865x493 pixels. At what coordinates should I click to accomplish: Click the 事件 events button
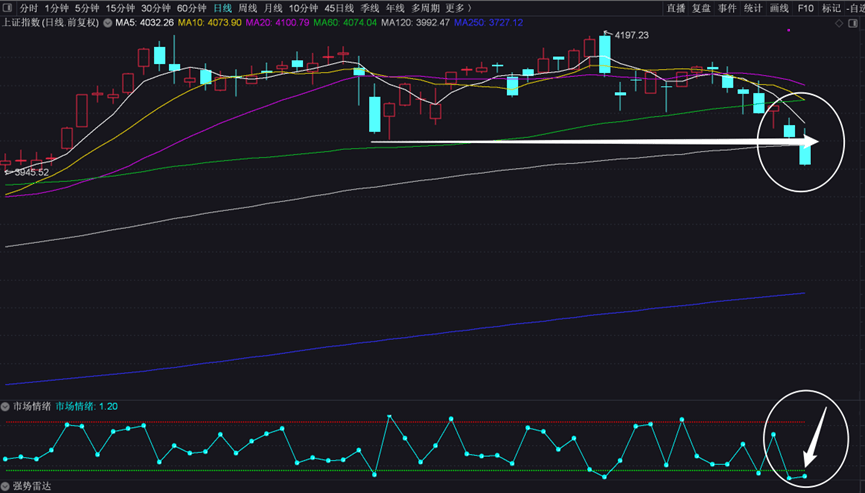tap(727, 8)
